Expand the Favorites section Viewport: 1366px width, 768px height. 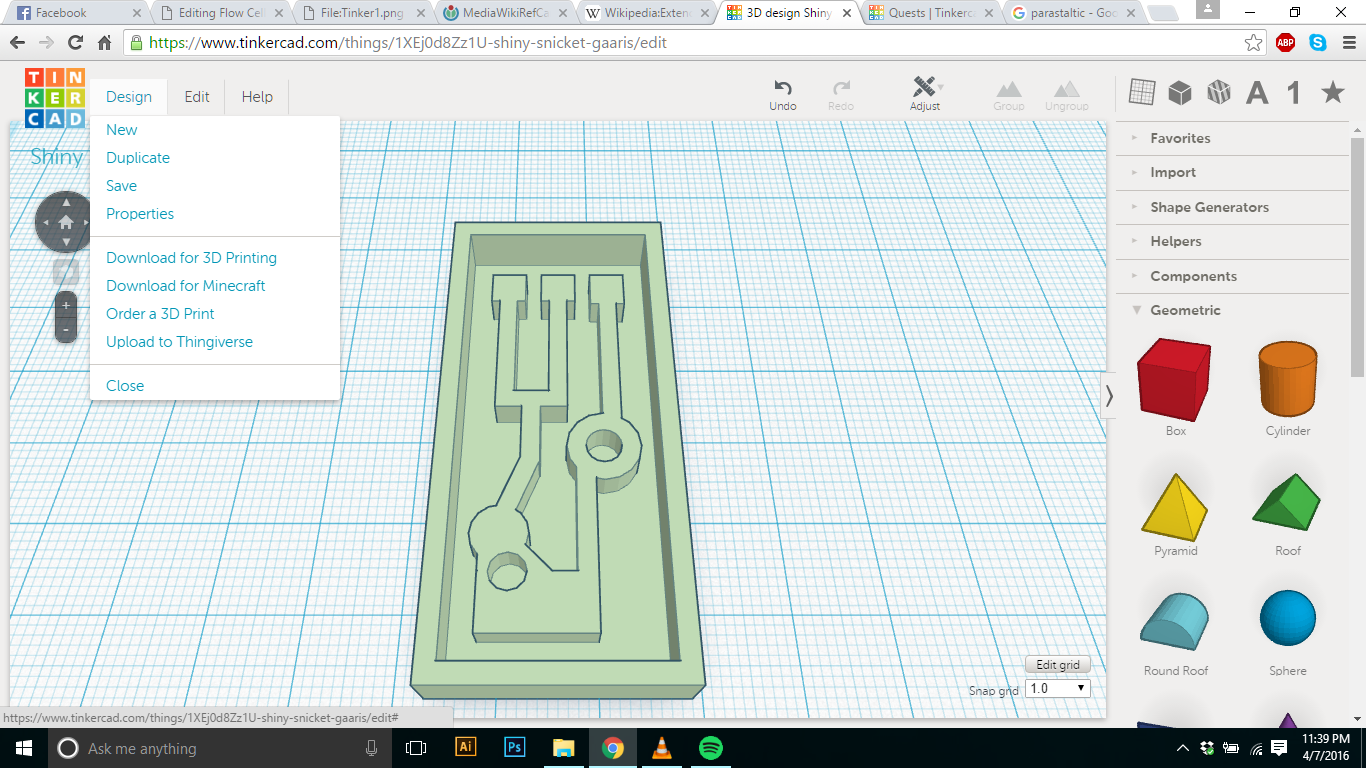tap(1180, 138)
